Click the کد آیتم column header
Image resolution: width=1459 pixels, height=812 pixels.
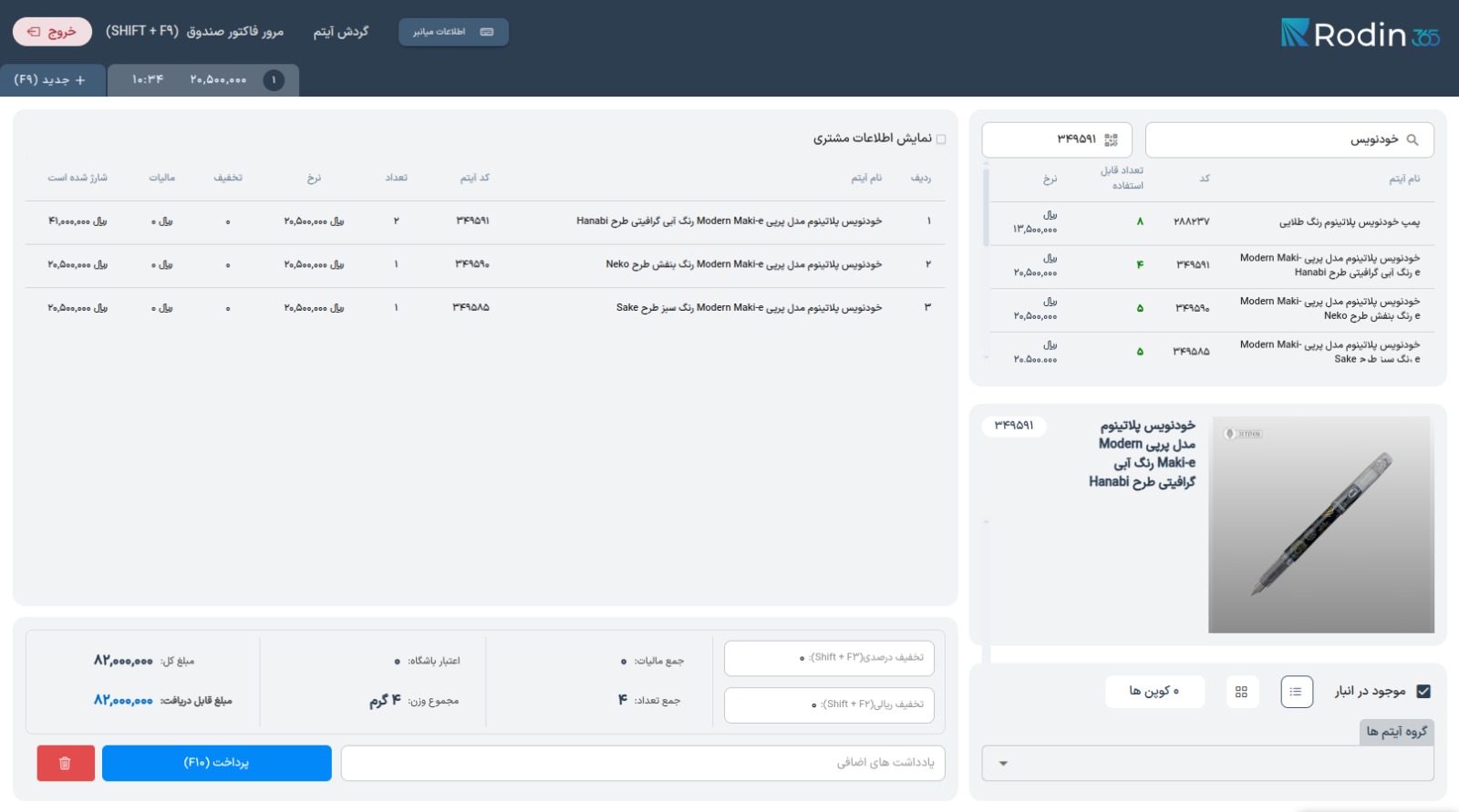(x=474, y=179)
